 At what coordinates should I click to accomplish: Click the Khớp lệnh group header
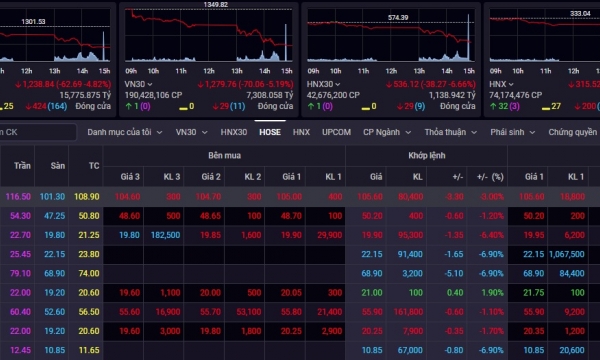coord(426,155)
